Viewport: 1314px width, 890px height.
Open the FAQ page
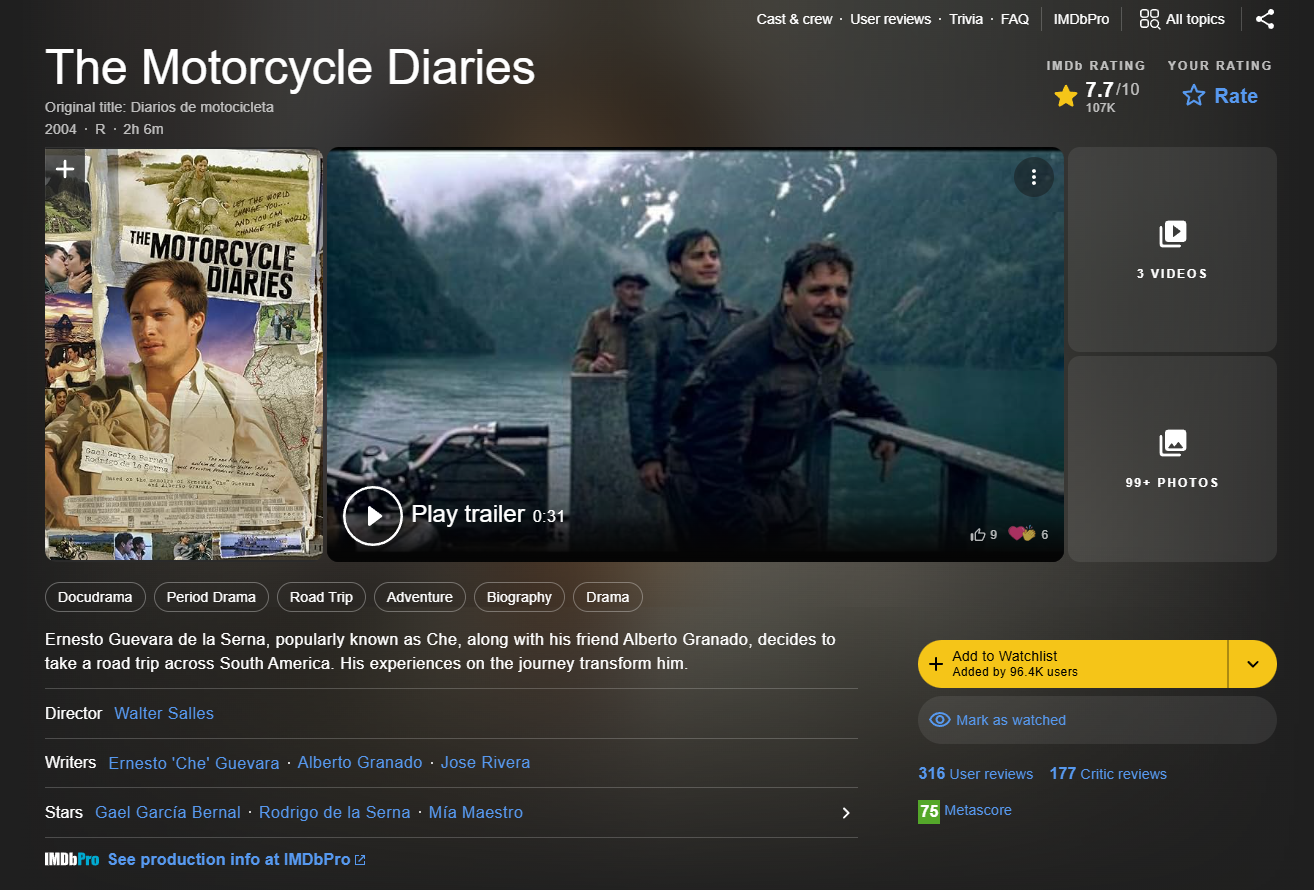click(1015, 19)
